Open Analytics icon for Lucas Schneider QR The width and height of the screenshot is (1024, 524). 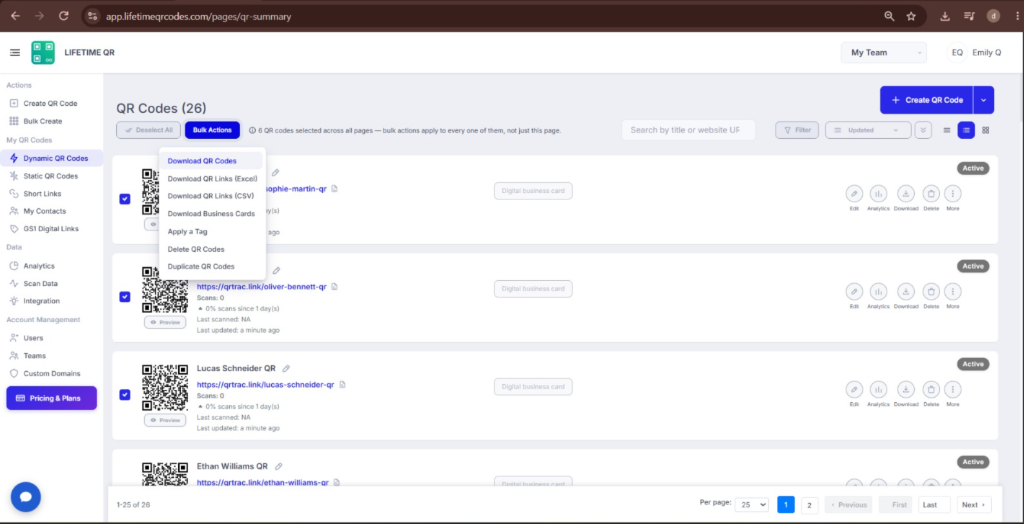[x=878, y=389]
